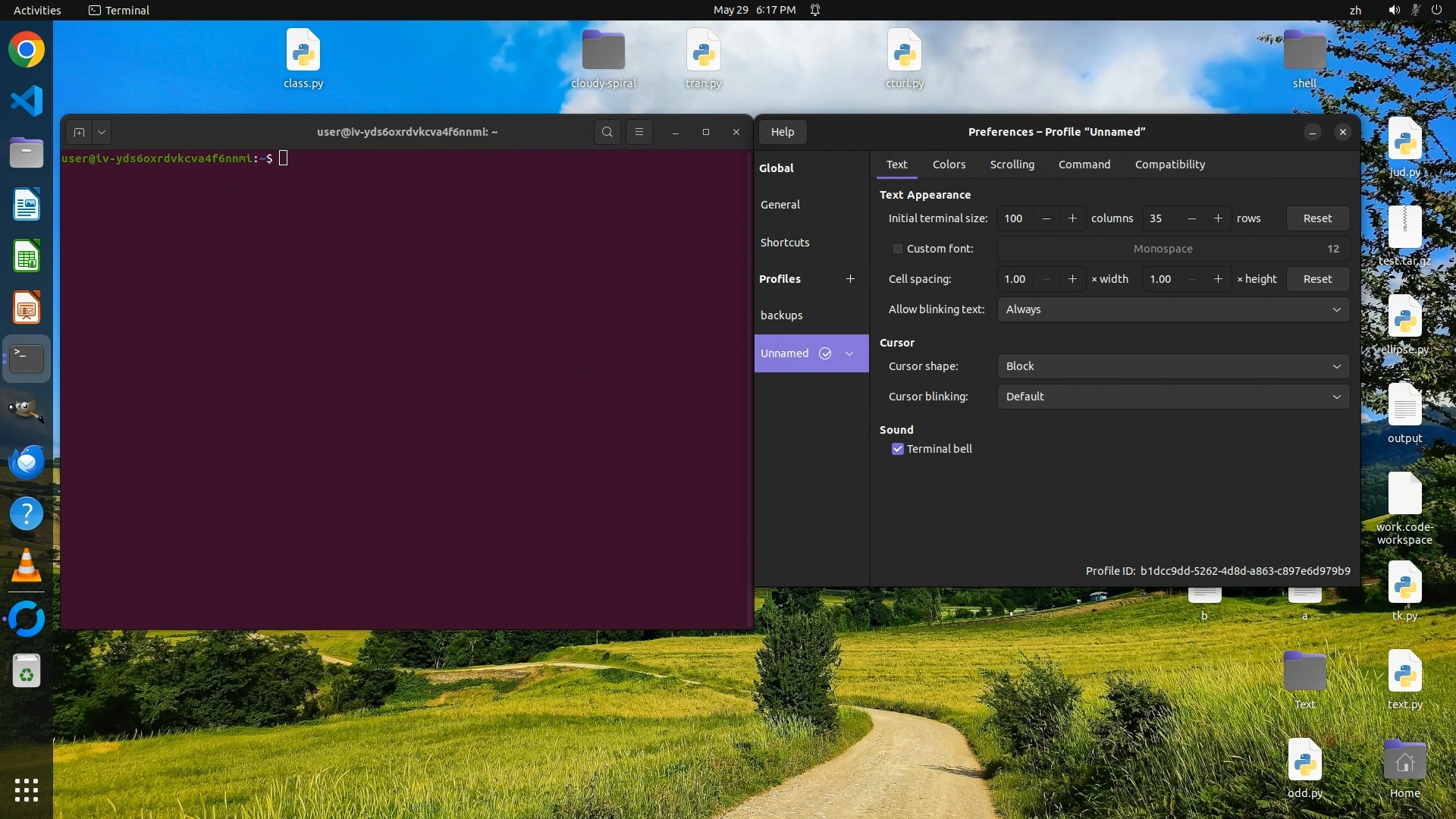Expand the Unnamed profile menu arrow
This screenshot has width=1456, height=819.
click(849, 353)
